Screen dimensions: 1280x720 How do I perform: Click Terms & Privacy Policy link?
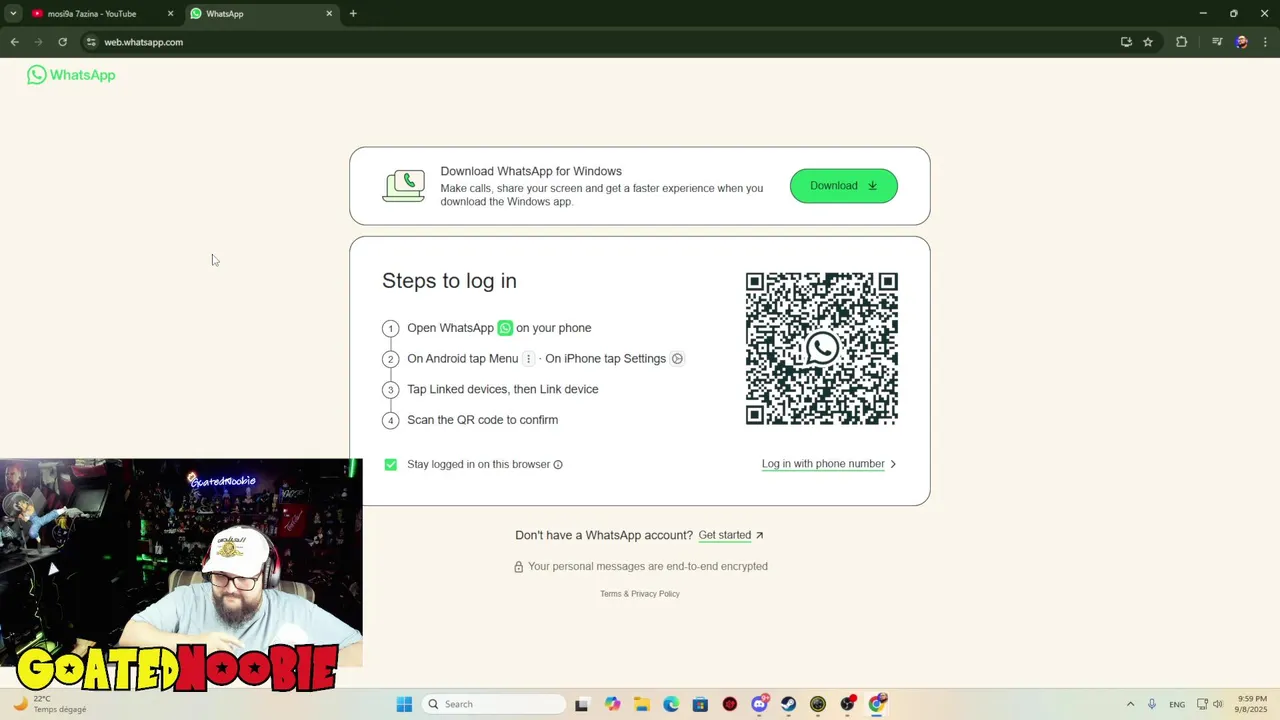click(640, 594)
